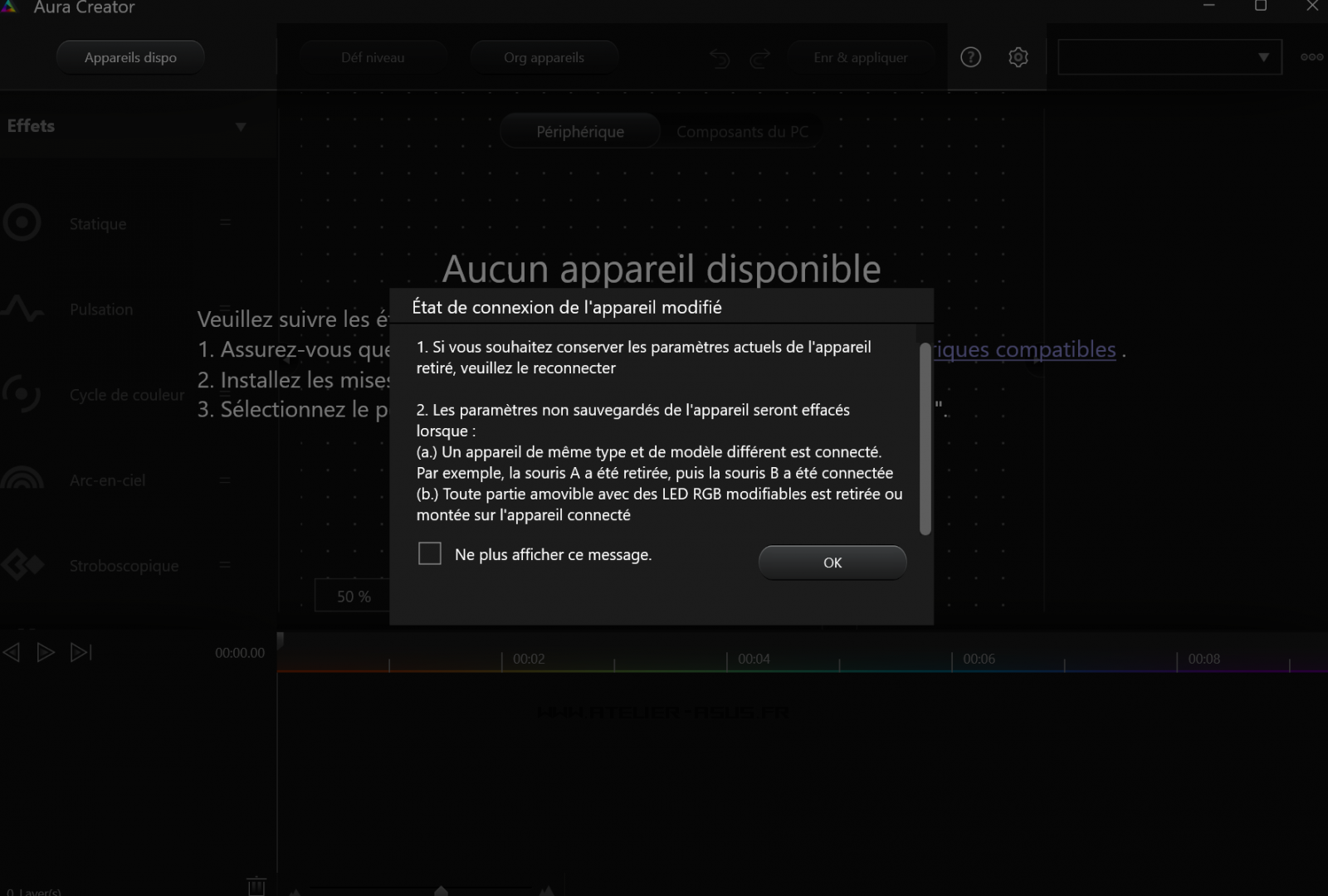Open the 50 % zoom level box
1328x896 pixels.
click(x=354, y=597)
